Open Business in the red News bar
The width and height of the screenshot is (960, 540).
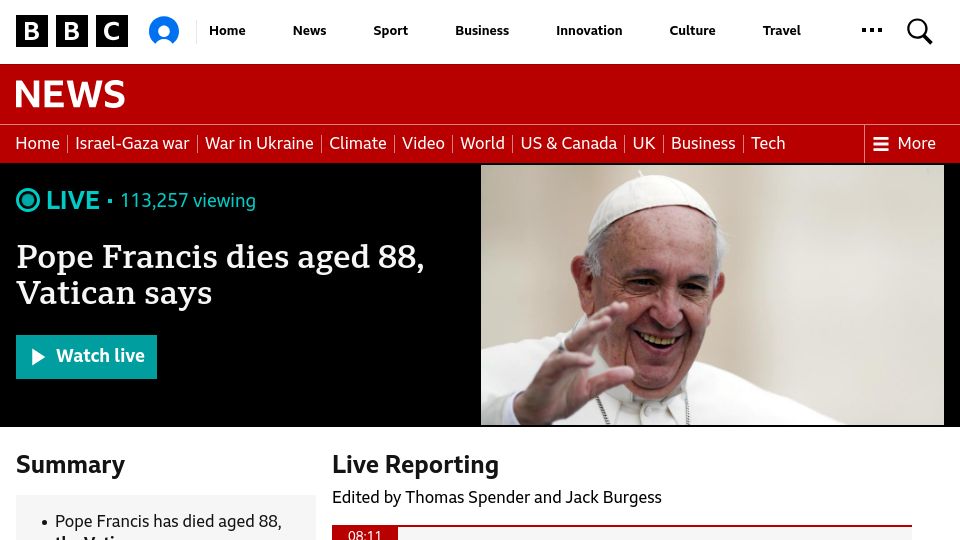click(x=703, y=143)
